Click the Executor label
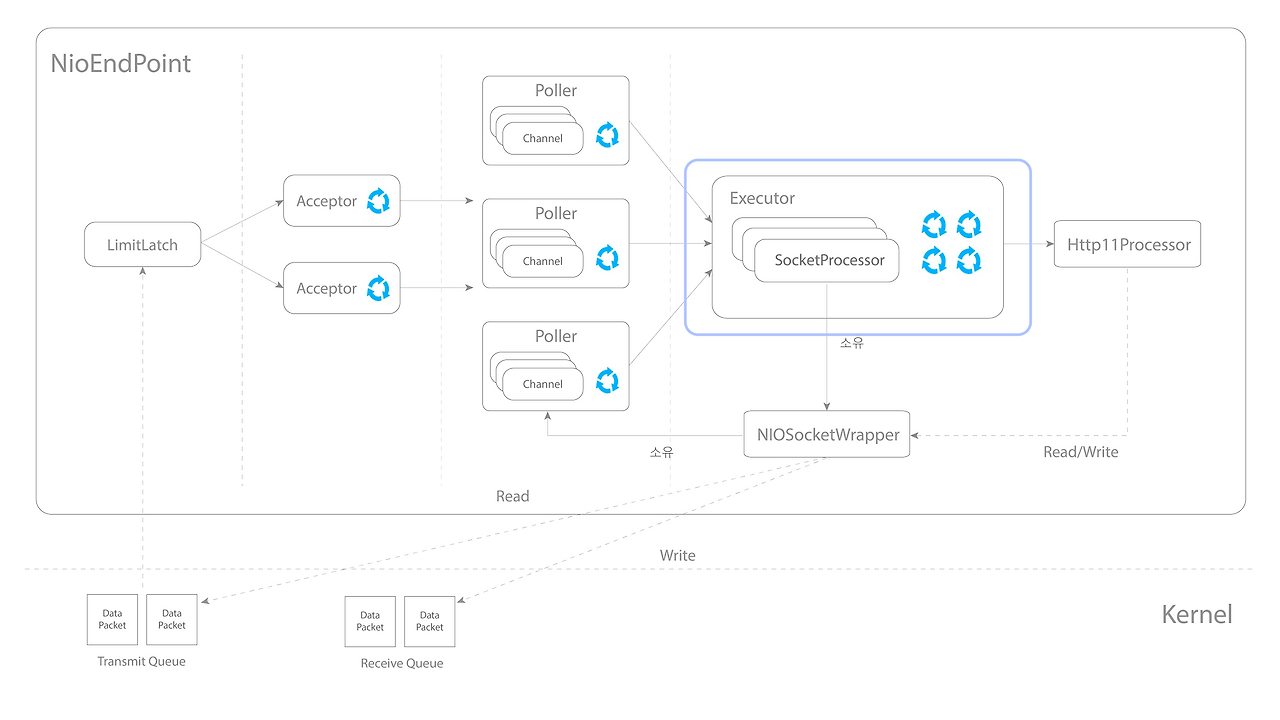This screenshot has width=1280, height=720. pos(762,198)
